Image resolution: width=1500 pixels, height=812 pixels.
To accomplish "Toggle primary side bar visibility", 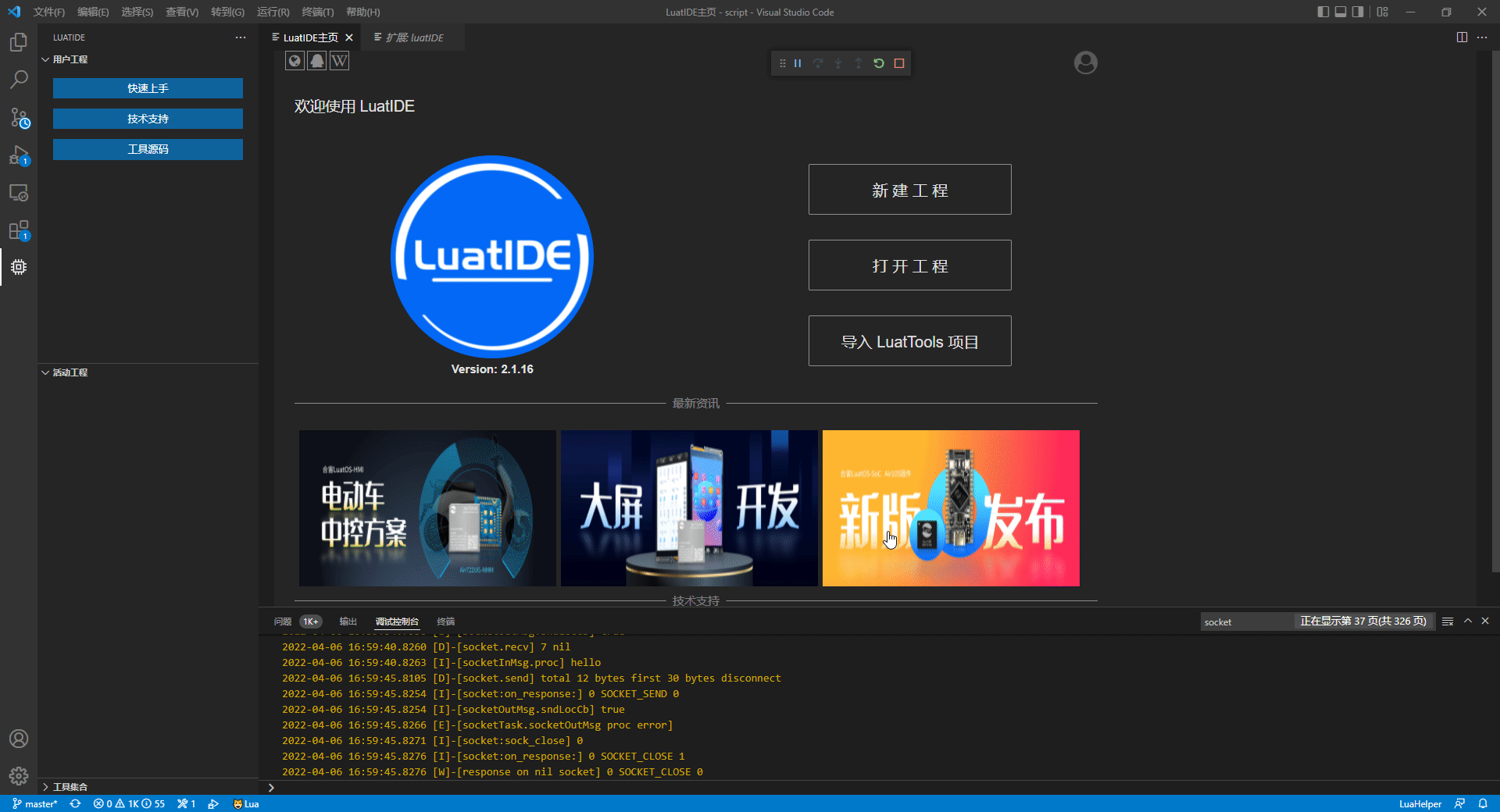I will click(1323, 12).
